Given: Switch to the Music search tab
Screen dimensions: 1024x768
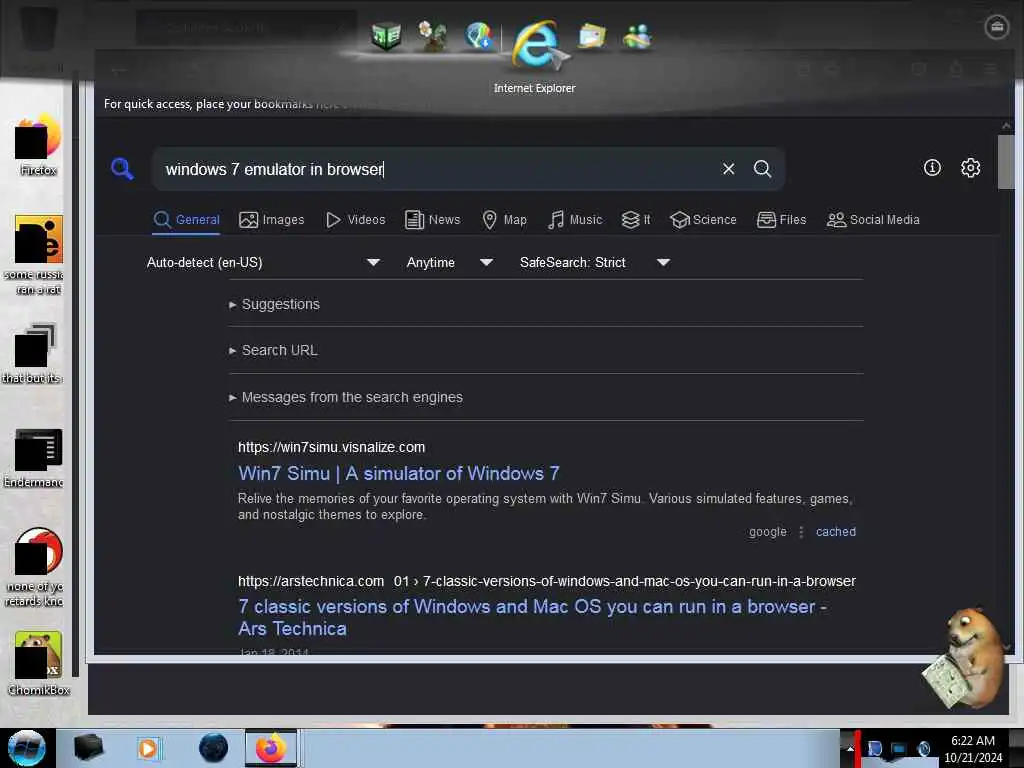Looking at the screenshot, I should click(575, 219).
